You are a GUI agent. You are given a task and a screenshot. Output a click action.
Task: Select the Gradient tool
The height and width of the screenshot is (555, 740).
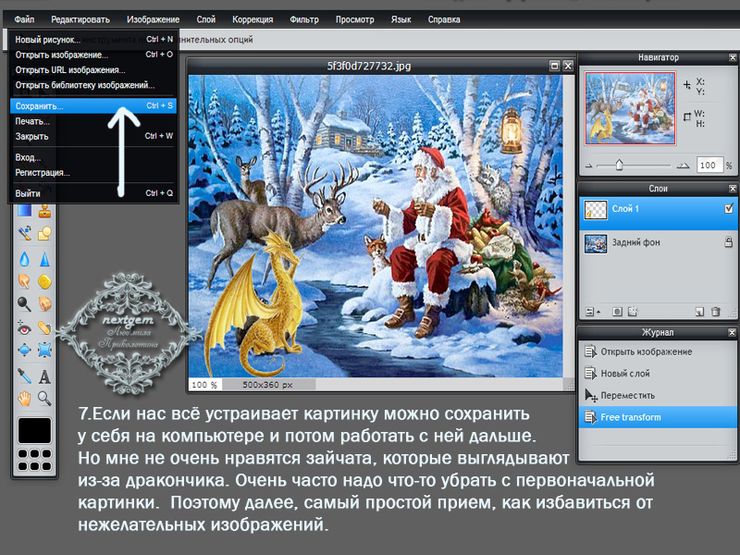(25, 210)
